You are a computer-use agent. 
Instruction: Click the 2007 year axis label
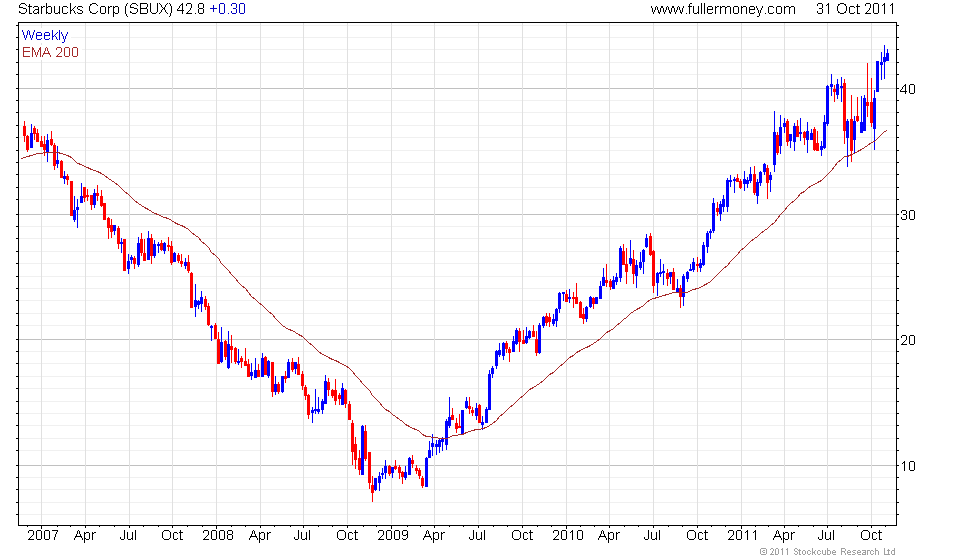42,536
